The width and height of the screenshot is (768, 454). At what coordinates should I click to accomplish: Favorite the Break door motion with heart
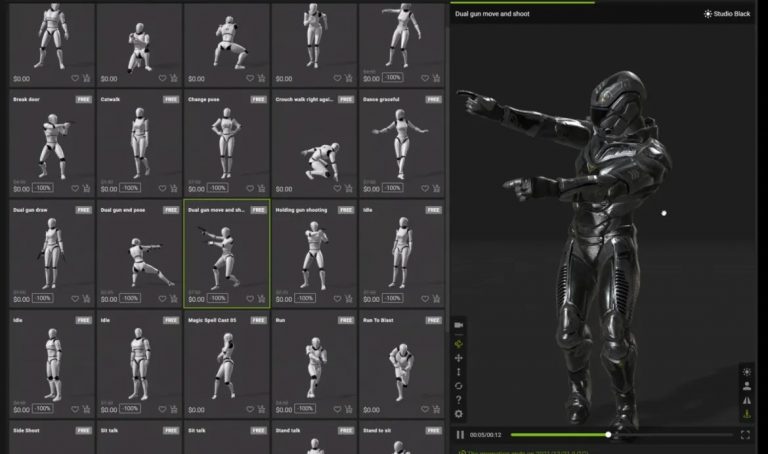click(x=75, y=189)
